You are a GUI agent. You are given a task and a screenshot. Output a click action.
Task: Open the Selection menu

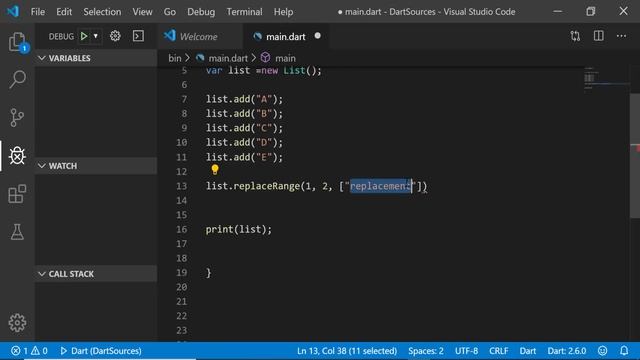(102, 12)
